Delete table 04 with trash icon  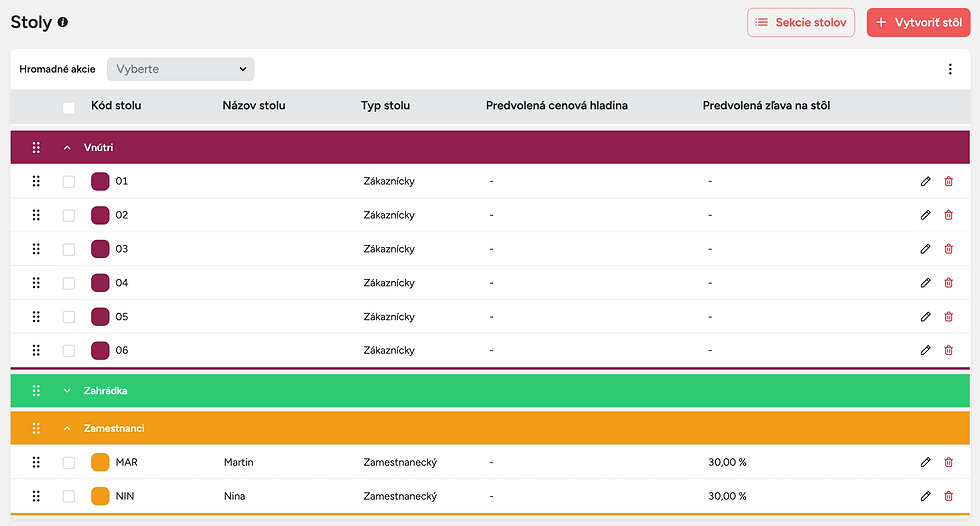[x=948, y=282]
